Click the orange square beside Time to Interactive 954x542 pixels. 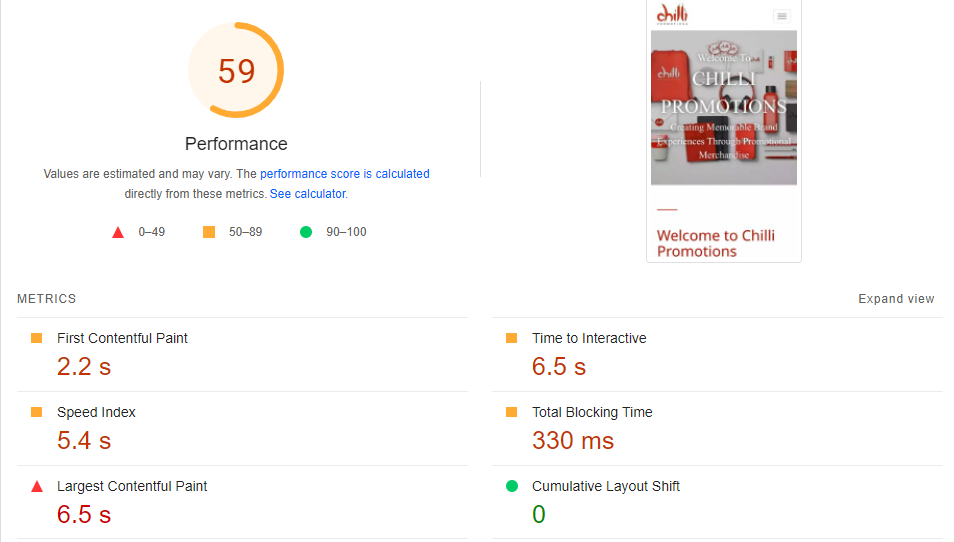coord(512,338)
